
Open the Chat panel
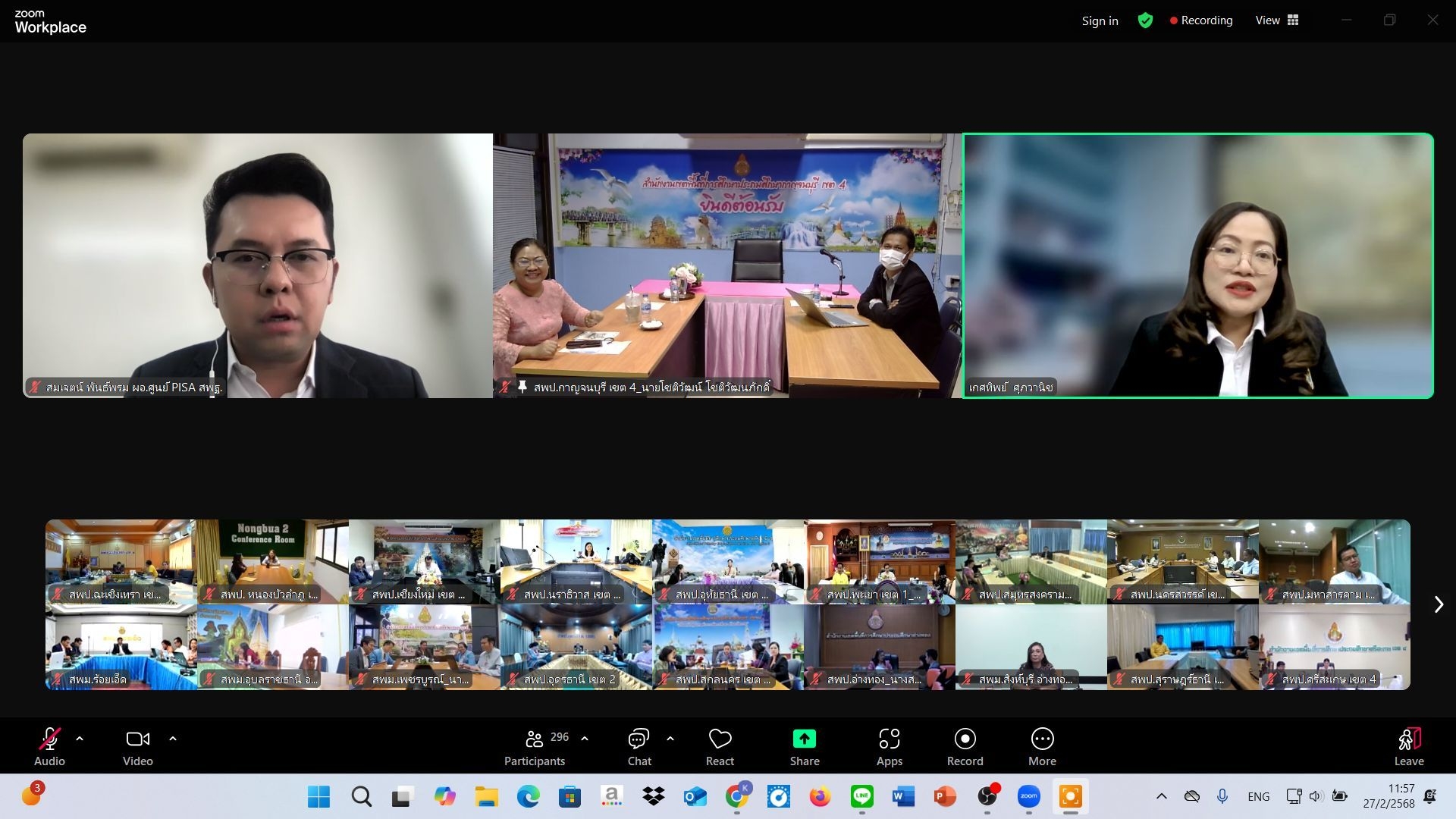(x=639, y=747)
